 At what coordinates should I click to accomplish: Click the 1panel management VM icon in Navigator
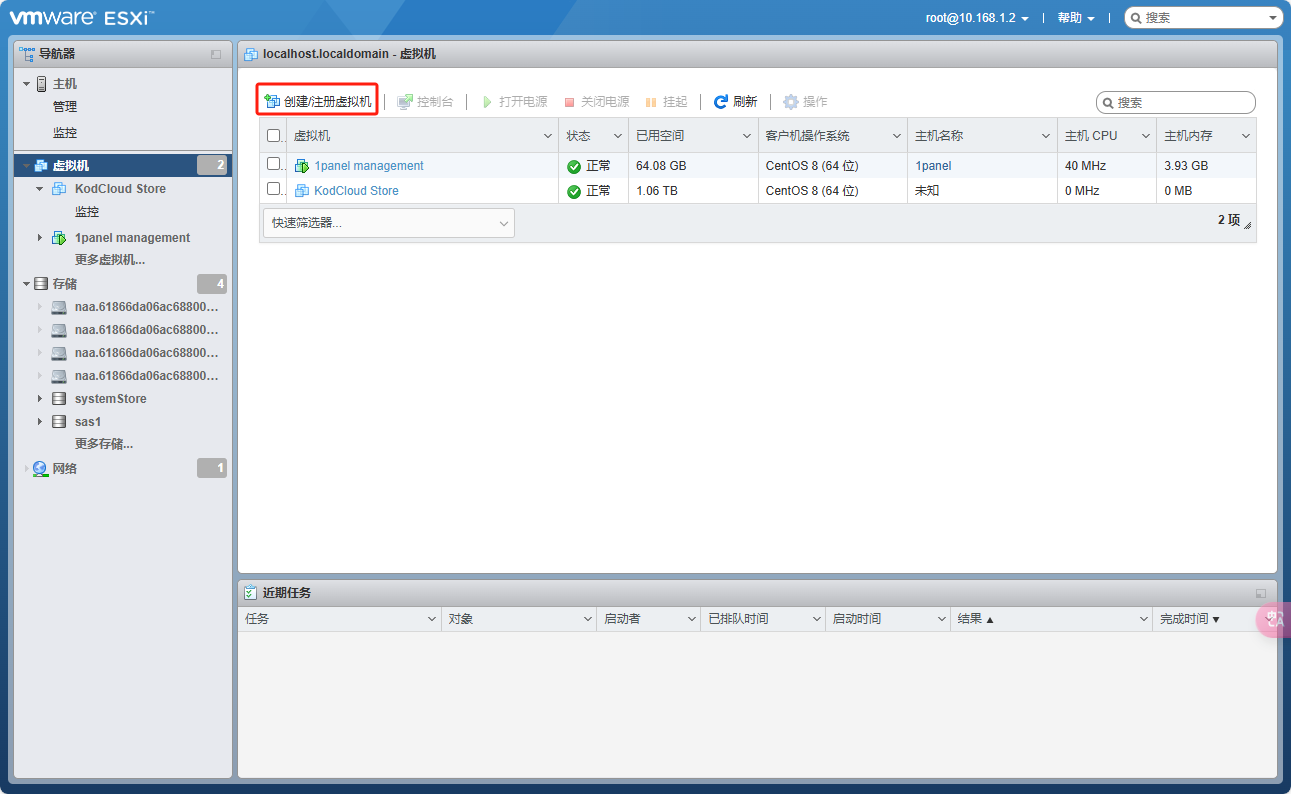[59, 238]
